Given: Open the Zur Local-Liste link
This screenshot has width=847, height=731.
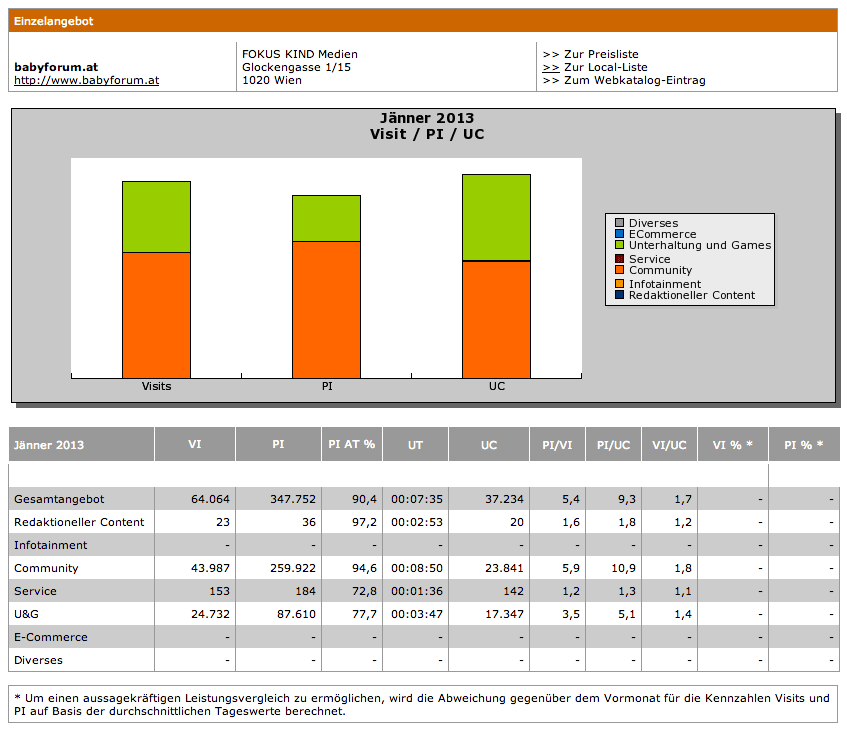Looking at the screenshot, I should 600,67.
